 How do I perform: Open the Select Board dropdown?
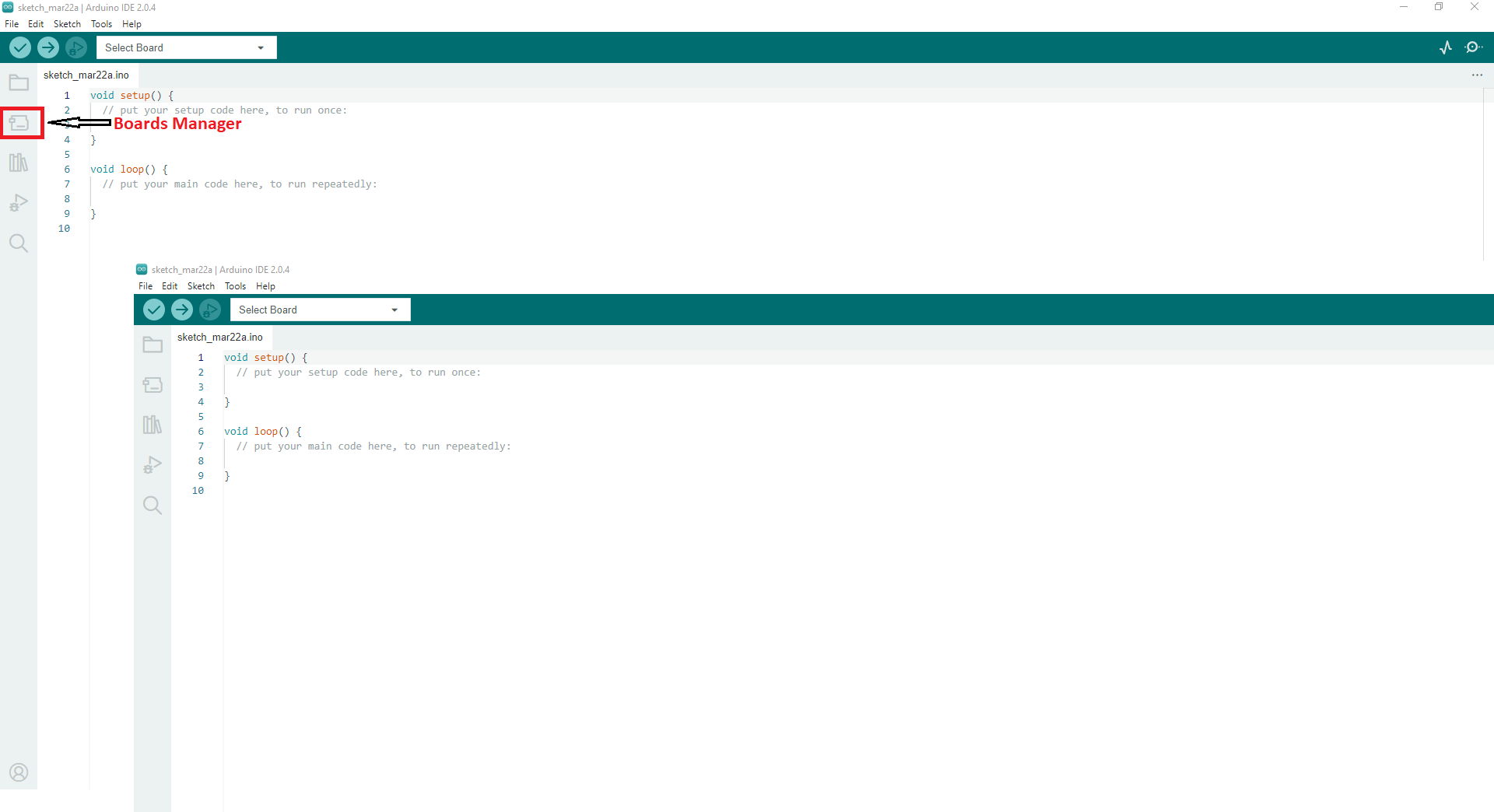tap(185, 47)
